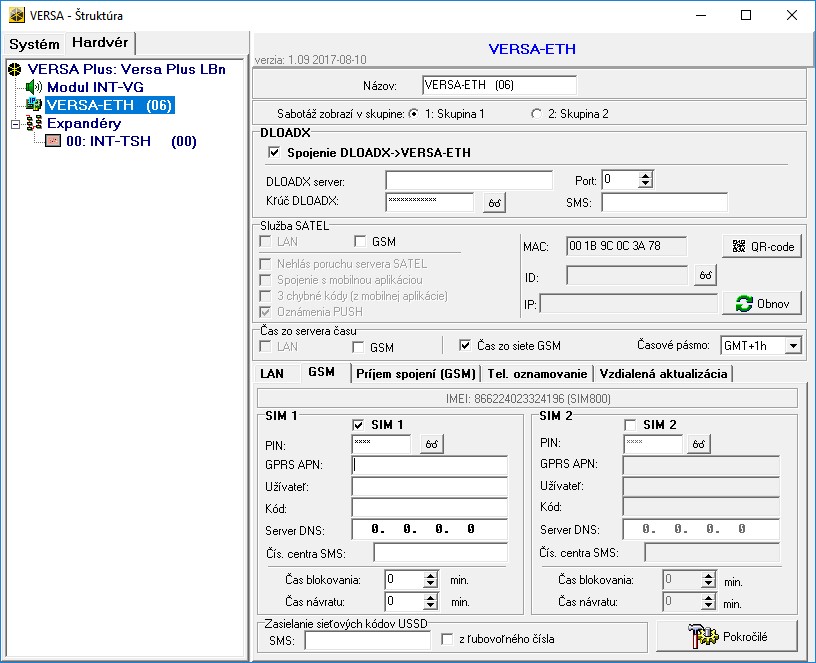Click the speaker icon beside Modul INT-VG
The image size is (816, 663).
[33, 87]
